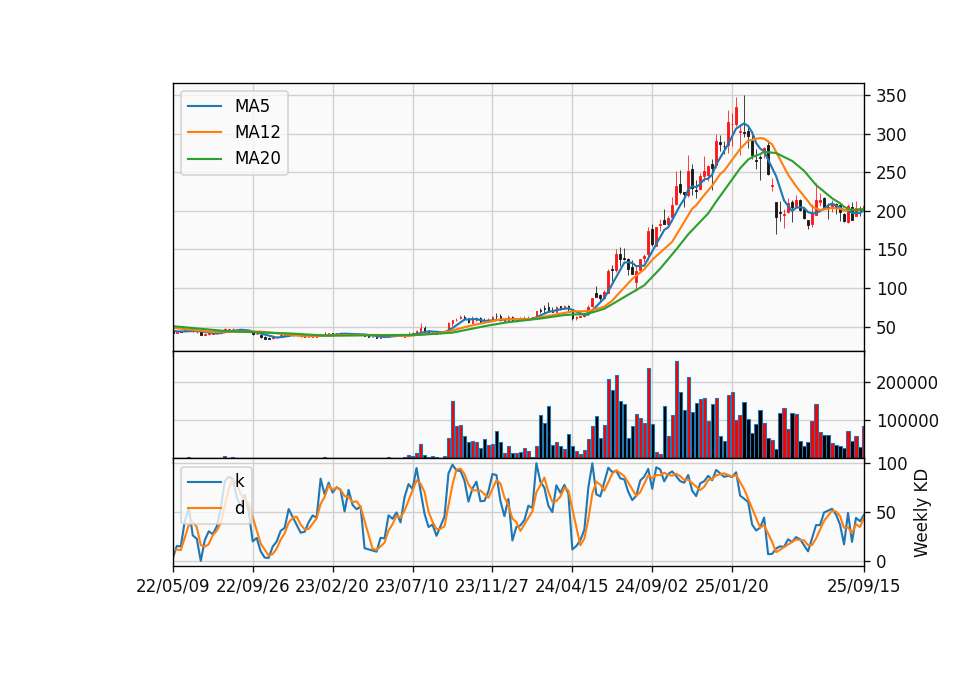Screen dimensions: 960x690
Task: Click the 24/04/15 date tick label
Action: (x=572, y=586)
